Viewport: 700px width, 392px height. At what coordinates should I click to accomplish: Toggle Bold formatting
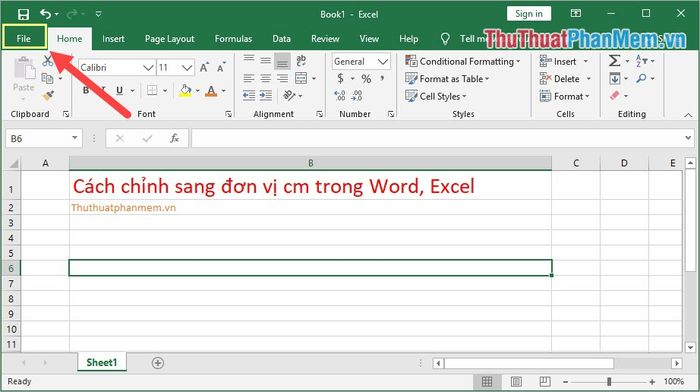coord(86,90)
